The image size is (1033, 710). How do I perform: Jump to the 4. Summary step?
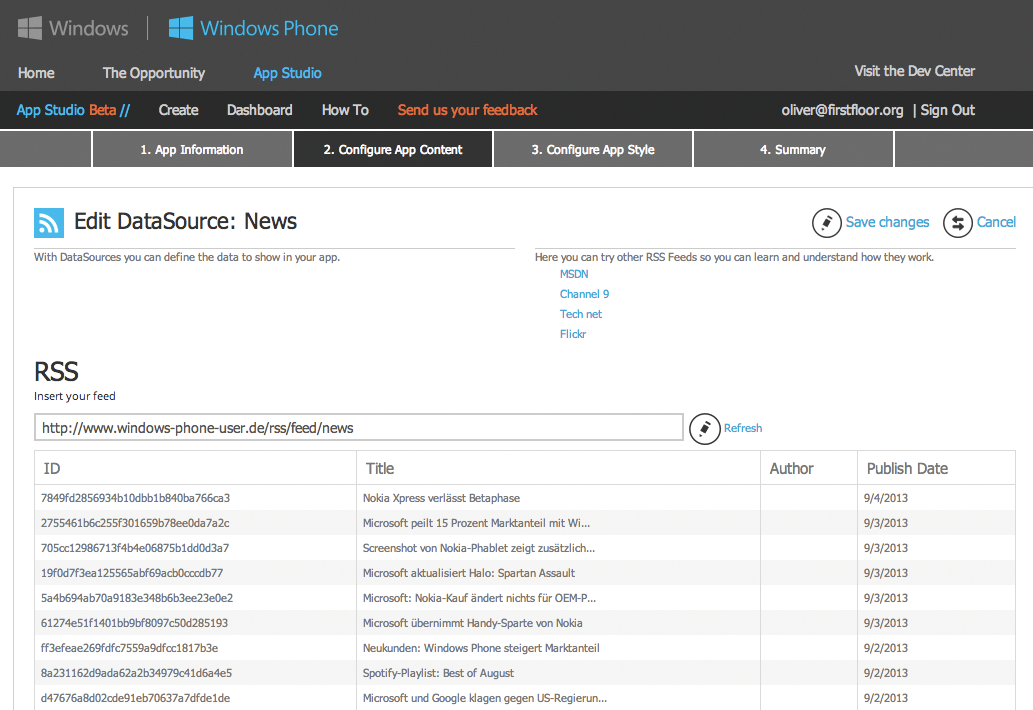793,150
